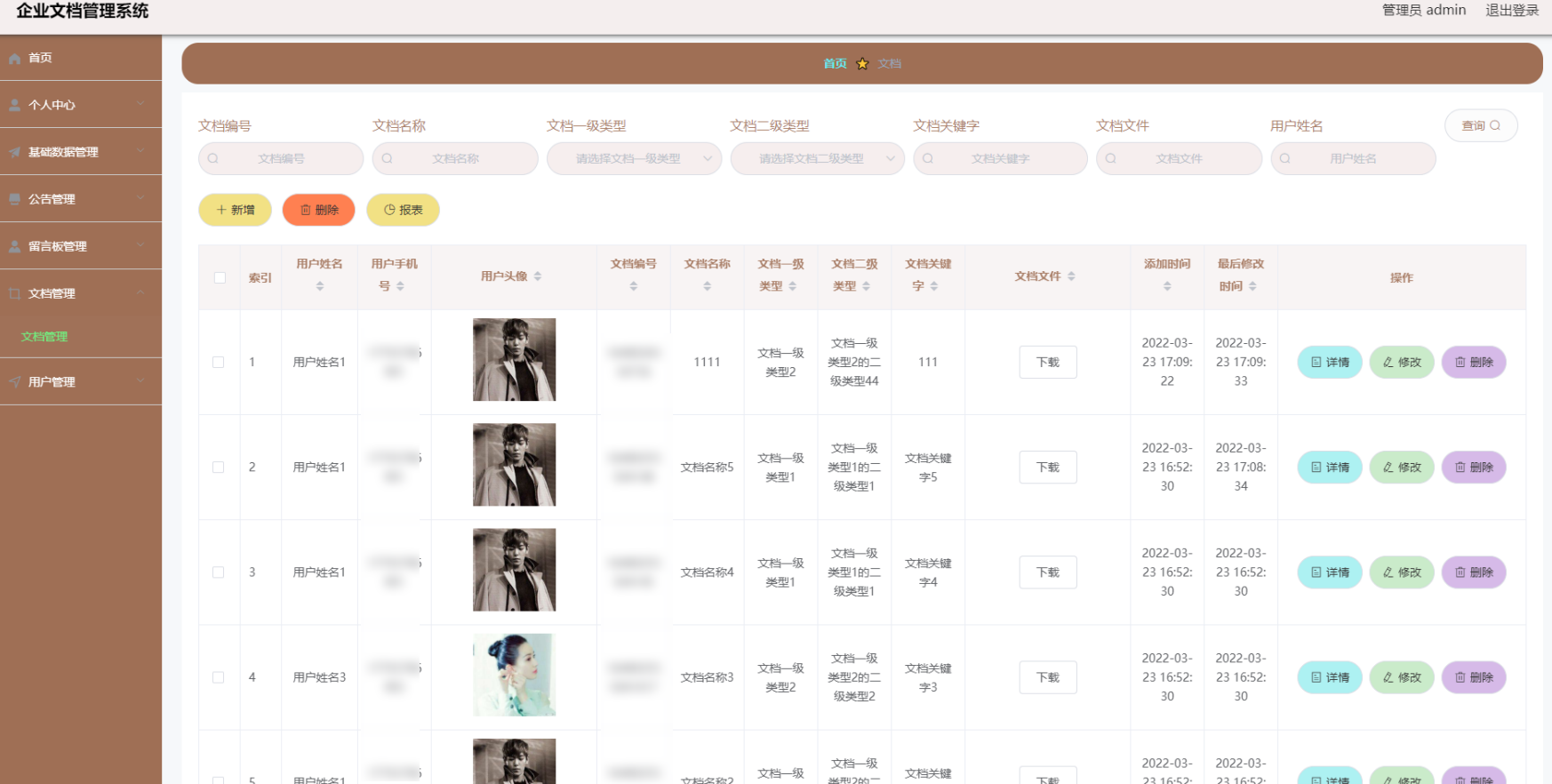Edit 文档名称3 with its 修改 button
This screenshot has height=784, width=1552.
tap(1402, 677)
